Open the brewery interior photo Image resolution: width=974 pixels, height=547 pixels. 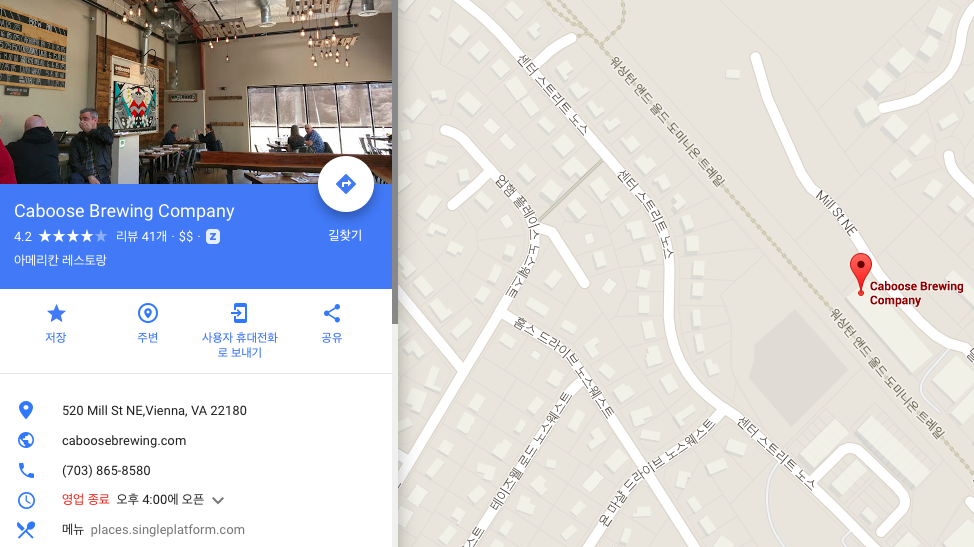(x=196, y=92)
